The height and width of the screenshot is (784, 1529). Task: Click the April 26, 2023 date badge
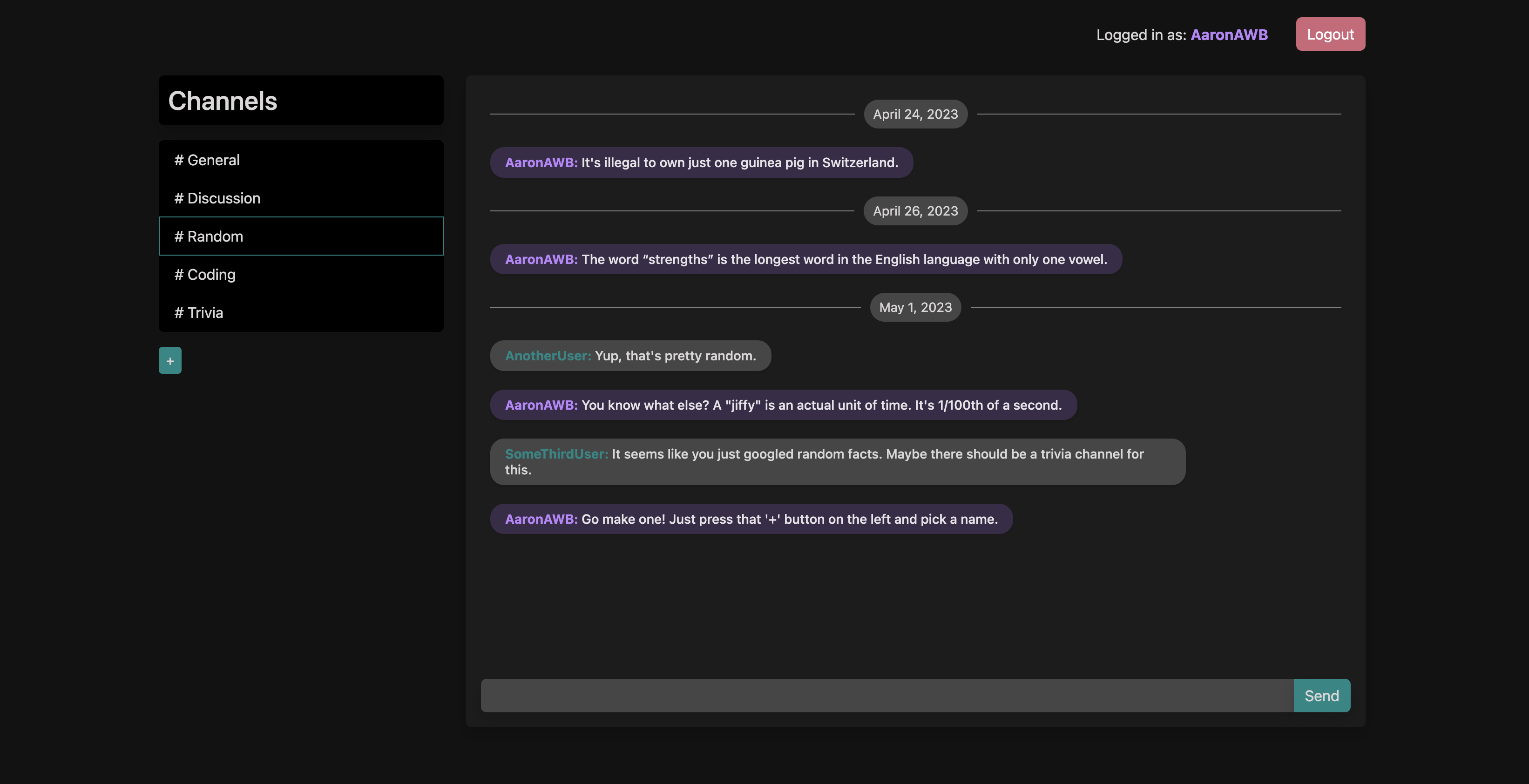pos(915,211)
